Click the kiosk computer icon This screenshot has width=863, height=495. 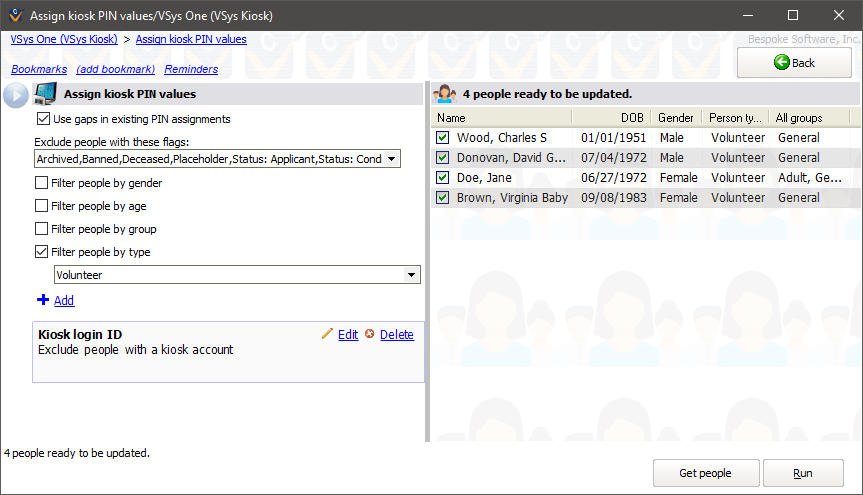point(44,95)
